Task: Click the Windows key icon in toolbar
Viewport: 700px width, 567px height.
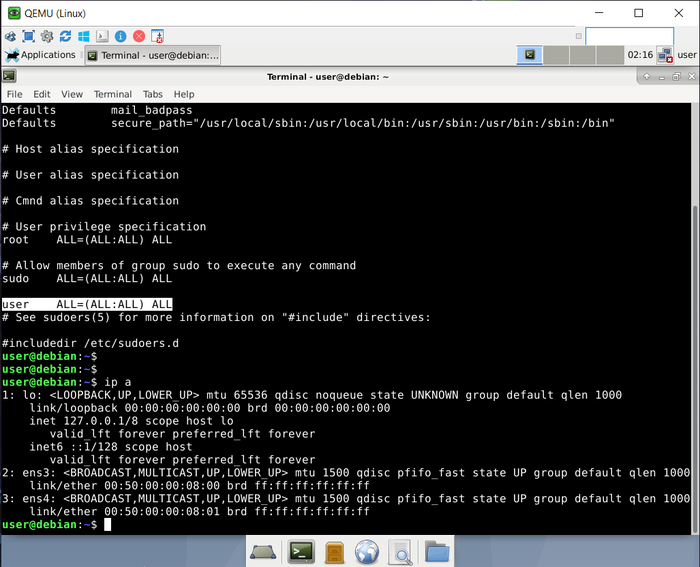Action: tap(83, 36)
